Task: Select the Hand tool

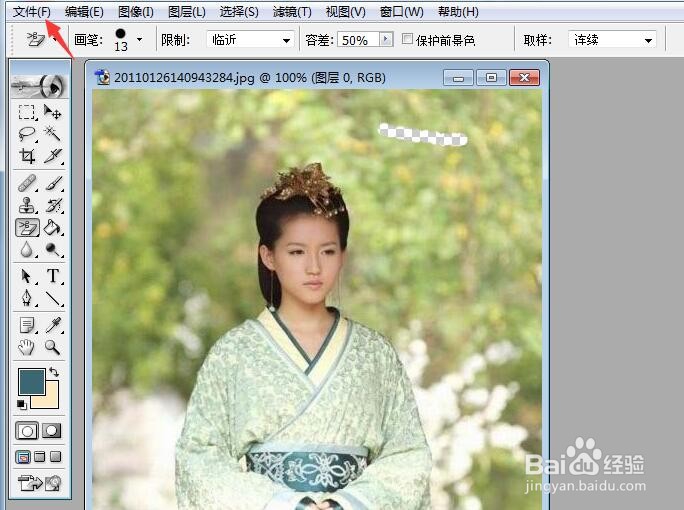Action: point(27,347)
